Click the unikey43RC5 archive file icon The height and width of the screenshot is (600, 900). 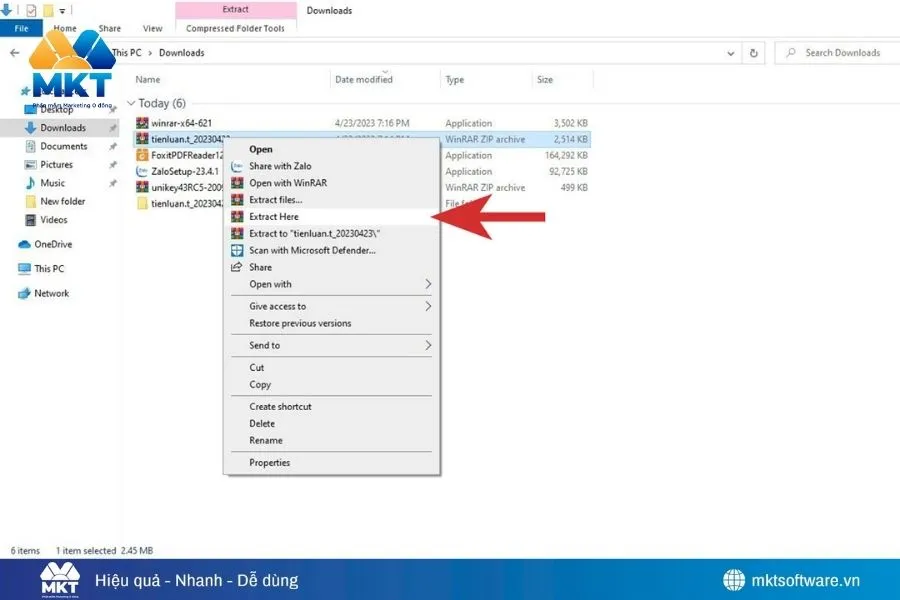(142, 187)
